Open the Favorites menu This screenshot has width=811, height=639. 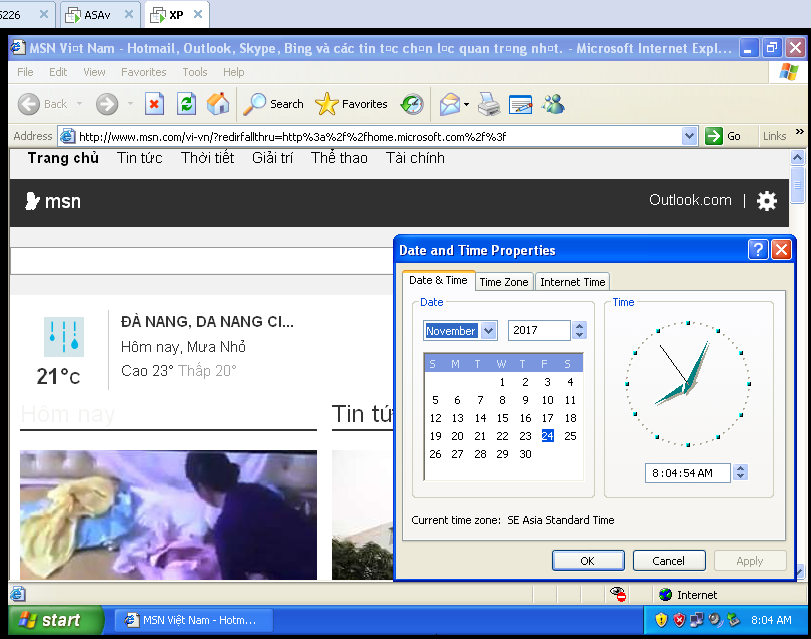143,72
